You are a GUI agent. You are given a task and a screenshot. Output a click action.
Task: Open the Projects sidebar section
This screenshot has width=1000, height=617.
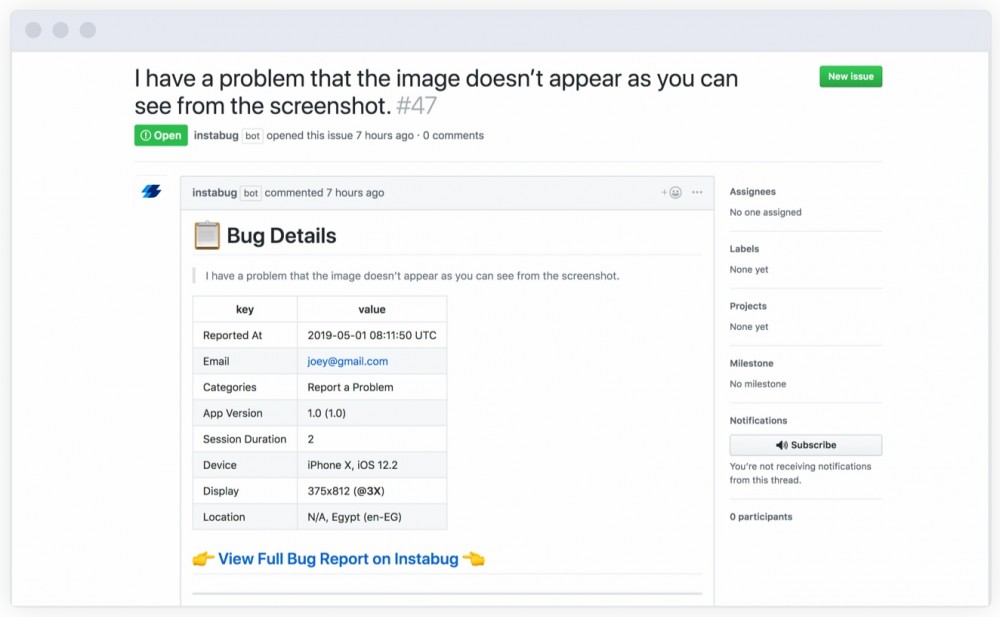pos(748,306)
